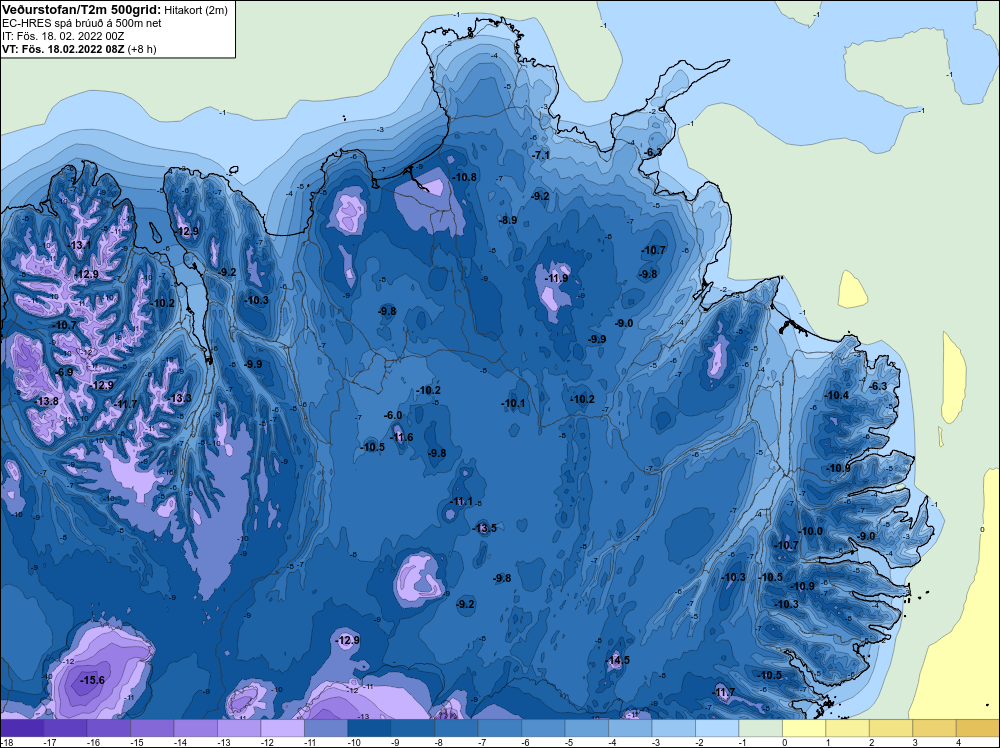
Task: Pick legend swatch between -18 and -17
Action: tap(22, 728)
